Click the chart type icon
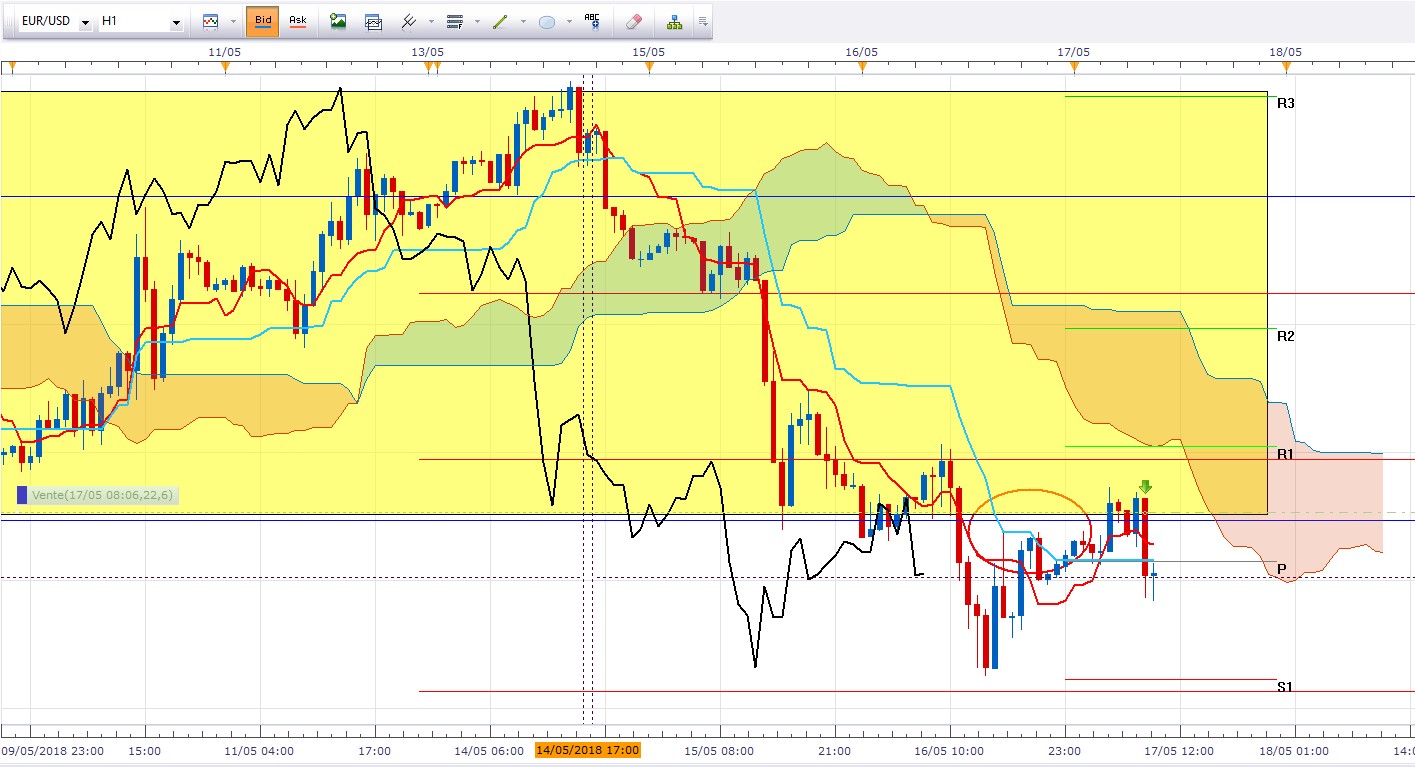Image resolution: width=1415 pixels, height=767 pixels. click(x=210, y=21)
